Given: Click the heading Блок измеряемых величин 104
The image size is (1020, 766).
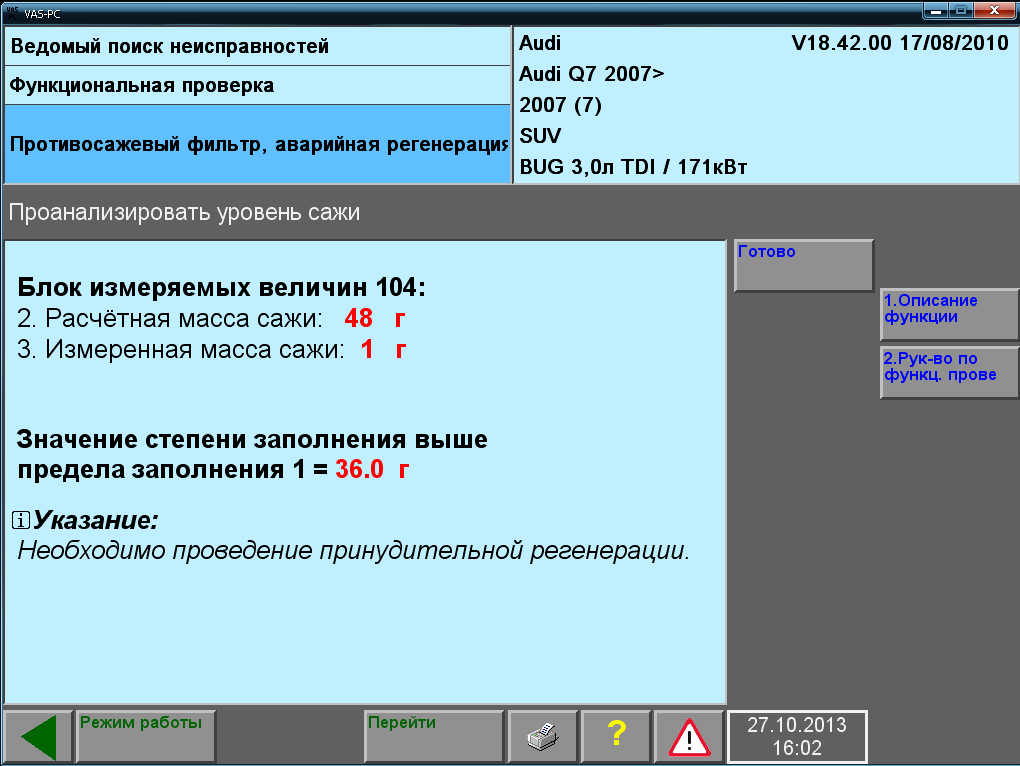Looking at the screenshot, I should pyautogui.click(x=221, y=287).
